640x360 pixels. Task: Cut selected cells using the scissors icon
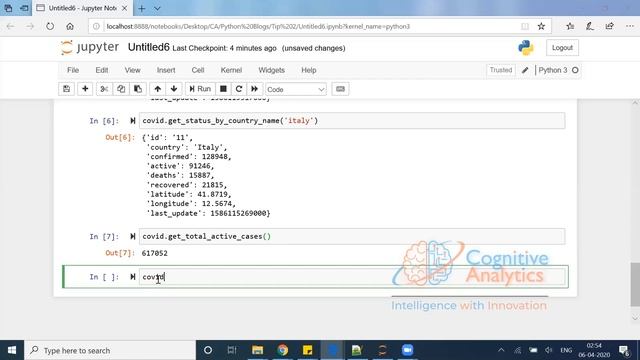tap(104, 89)
